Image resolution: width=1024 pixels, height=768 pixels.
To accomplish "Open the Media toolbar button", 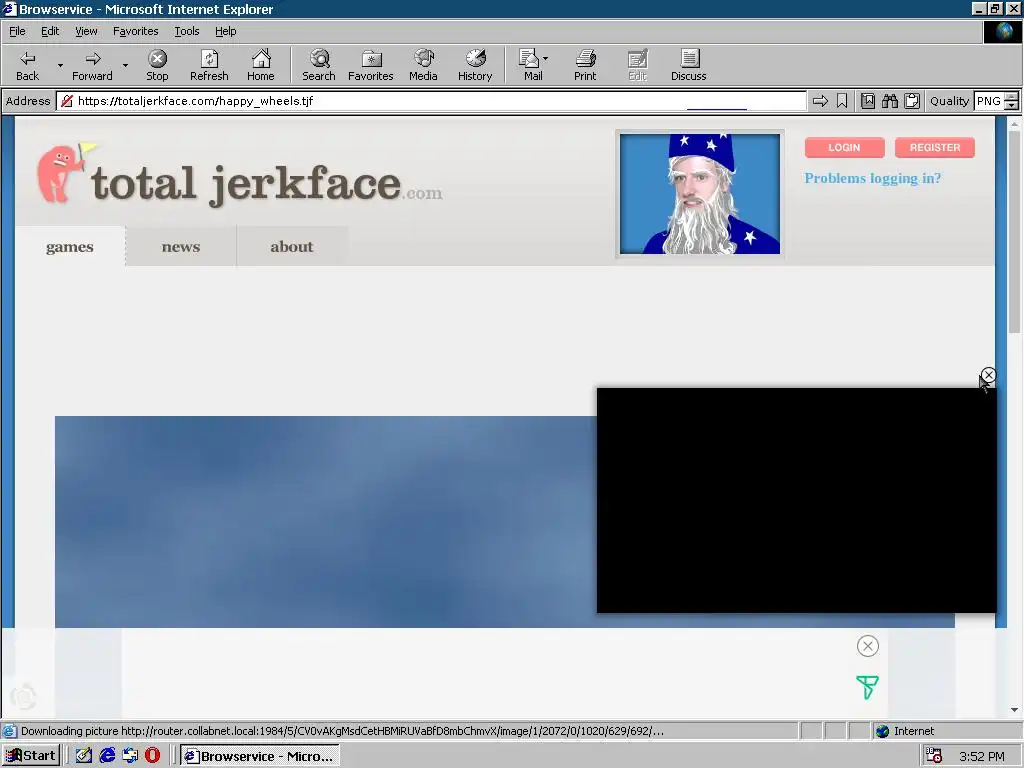I will tap(423, 65).
